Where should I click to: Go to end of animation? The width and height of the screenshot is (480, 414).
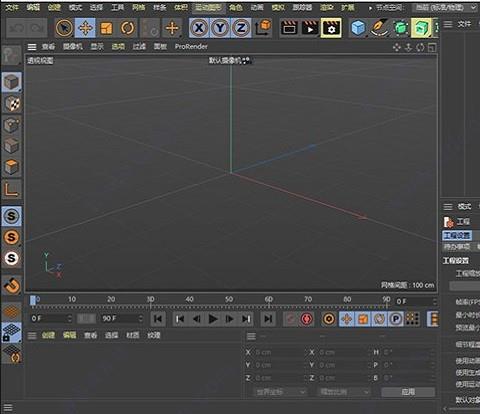(268, 319)
